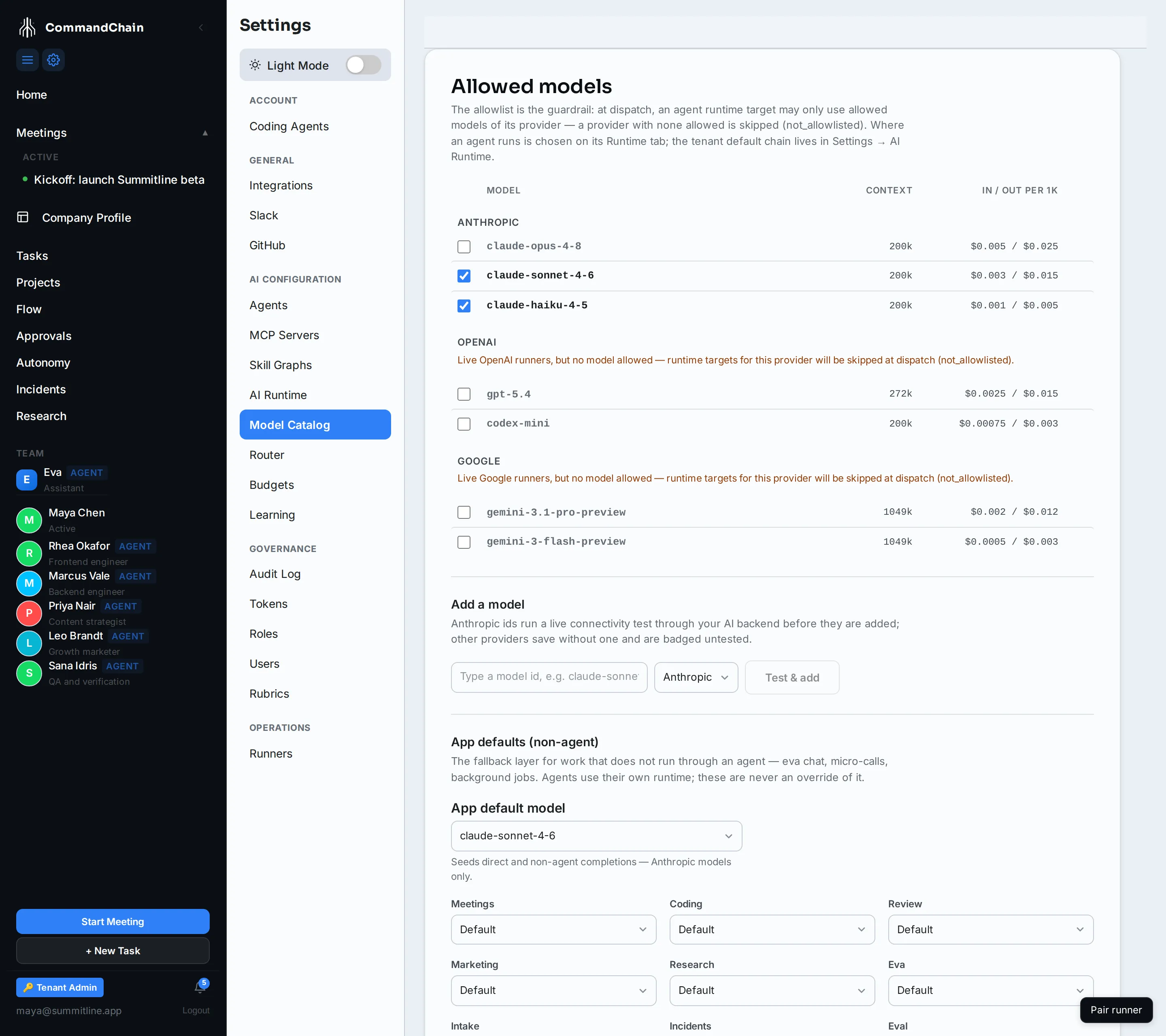This screenshot has width=1166, height=1036.
Task: Expand the App default model dropdown
Action: pos(596,835)
